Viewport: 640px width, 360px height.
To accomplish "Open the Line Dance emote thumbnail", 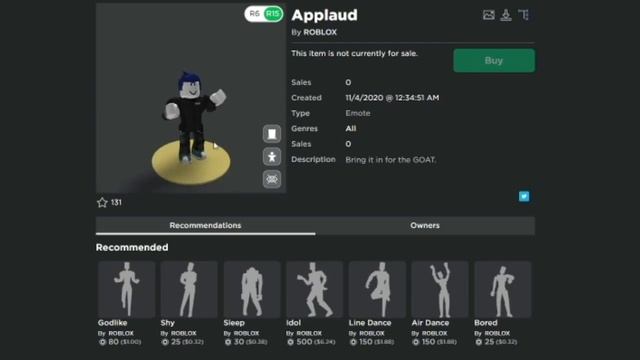I will click(x=377, y=289).
